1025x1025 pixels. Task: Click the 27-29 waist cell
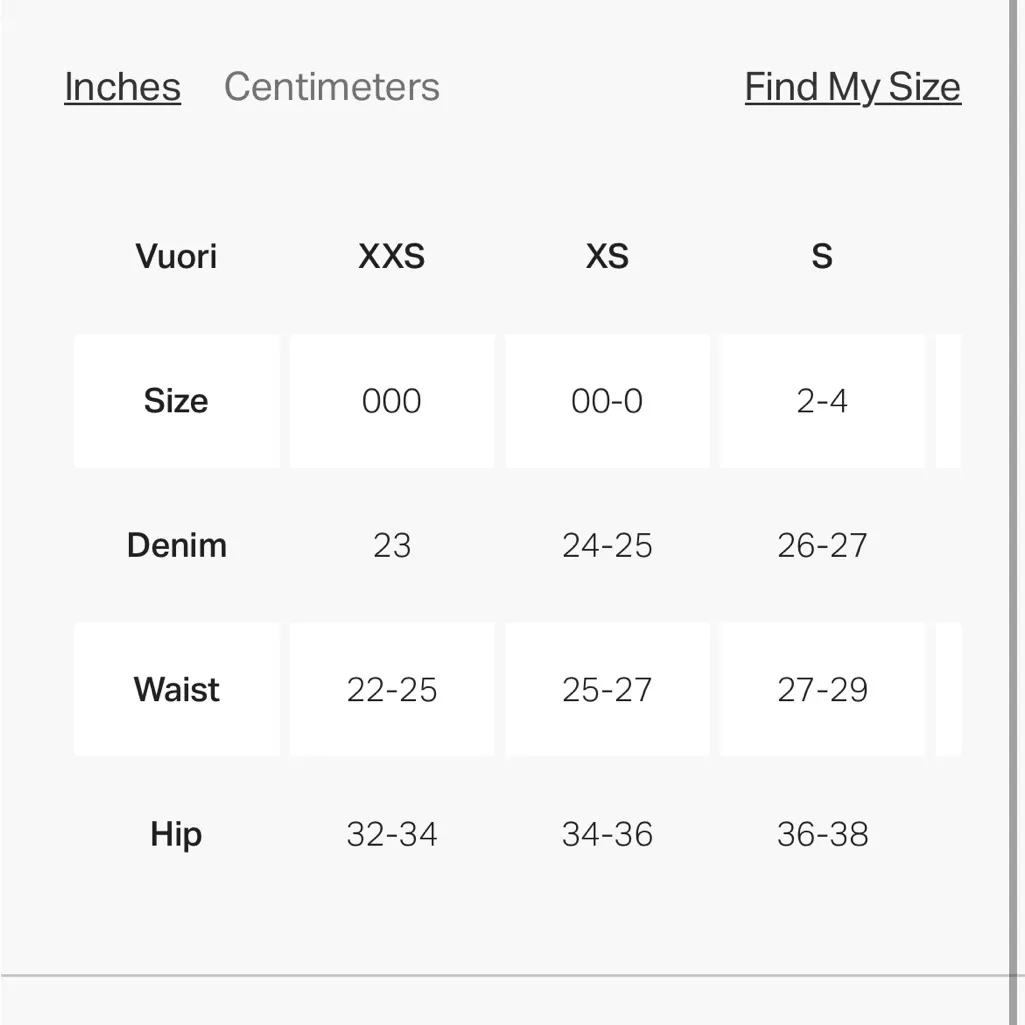[822, 689]
